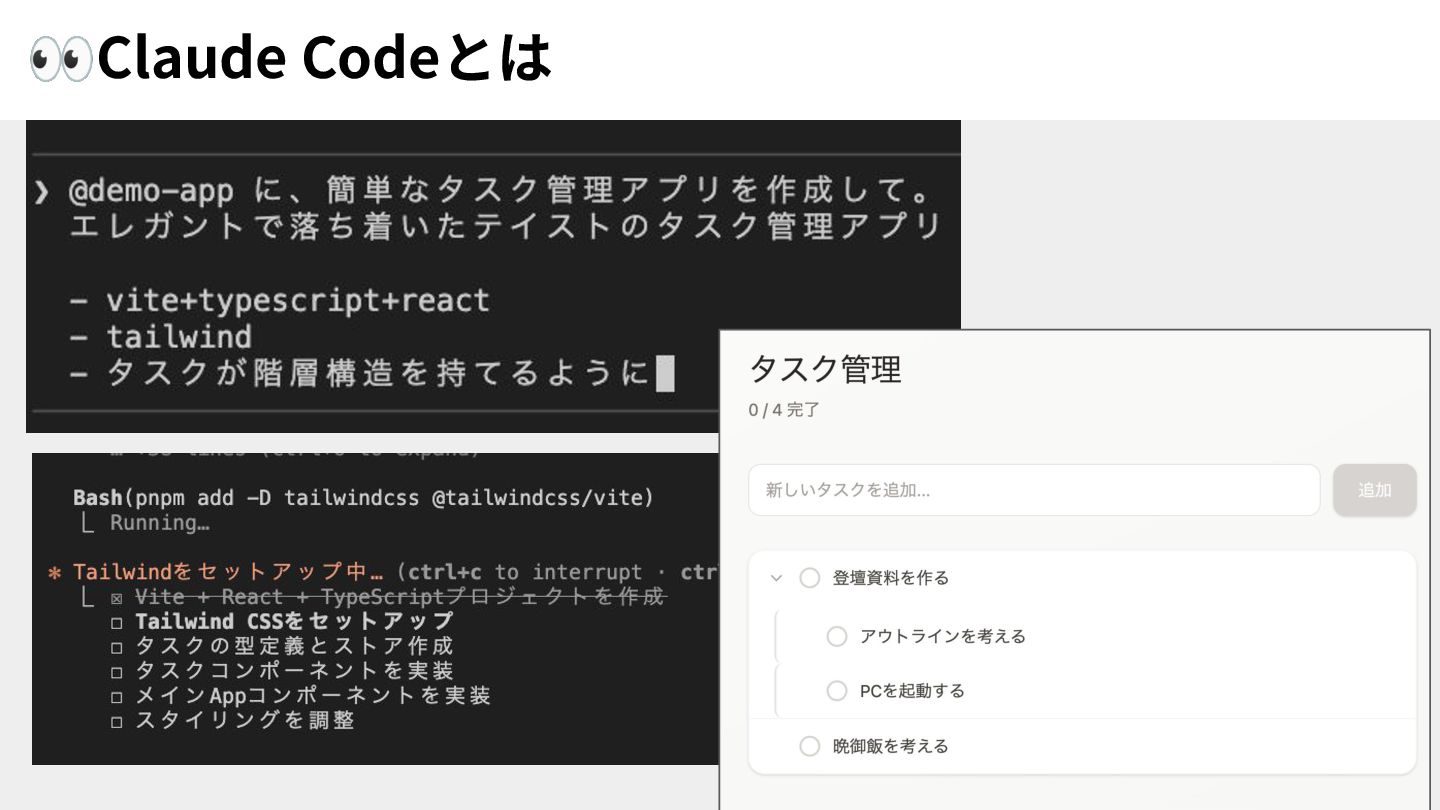Click the 0 / 4 完了 counter

[784, 410]
